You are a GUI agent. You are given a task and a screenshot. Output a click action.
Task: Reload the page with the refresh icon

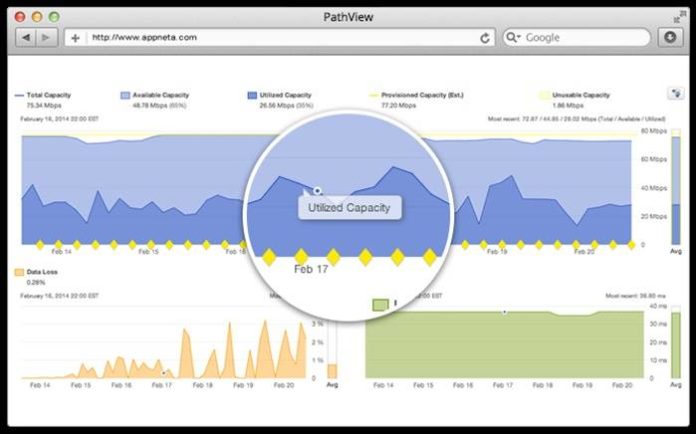[485, 38]
